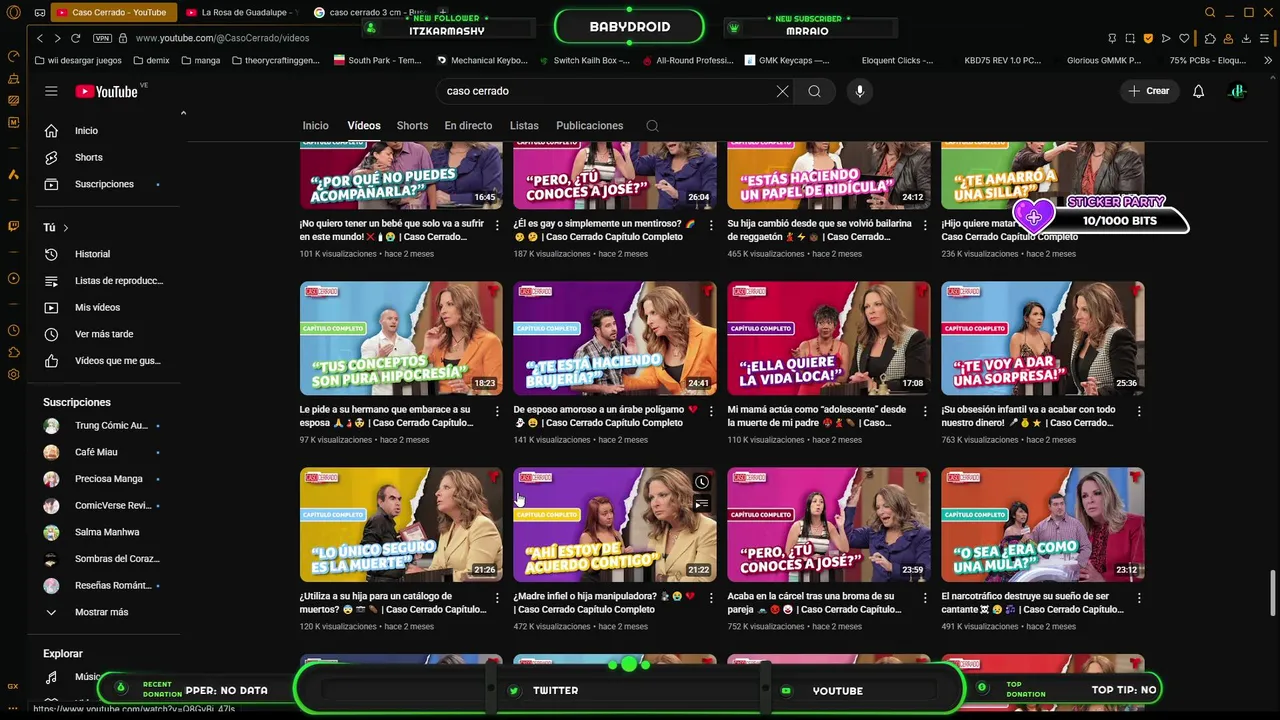Open 'LO ÚNICO SEGURO ES LA MUERTE' thumbnail
Image resolution: width=1280 pixels, height=720 pixels.
[401, 524]
